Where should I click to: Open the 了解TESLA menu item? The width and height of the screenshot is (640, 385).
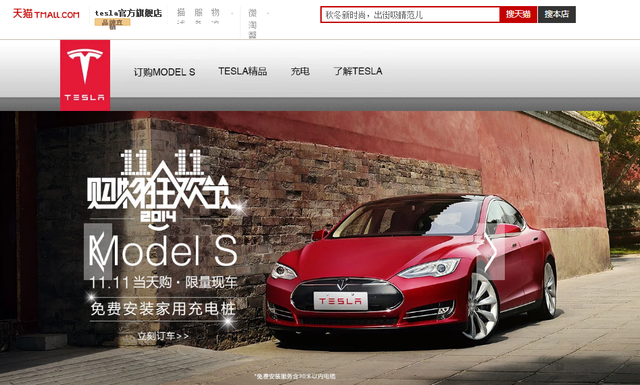click(x=358, y=71)
